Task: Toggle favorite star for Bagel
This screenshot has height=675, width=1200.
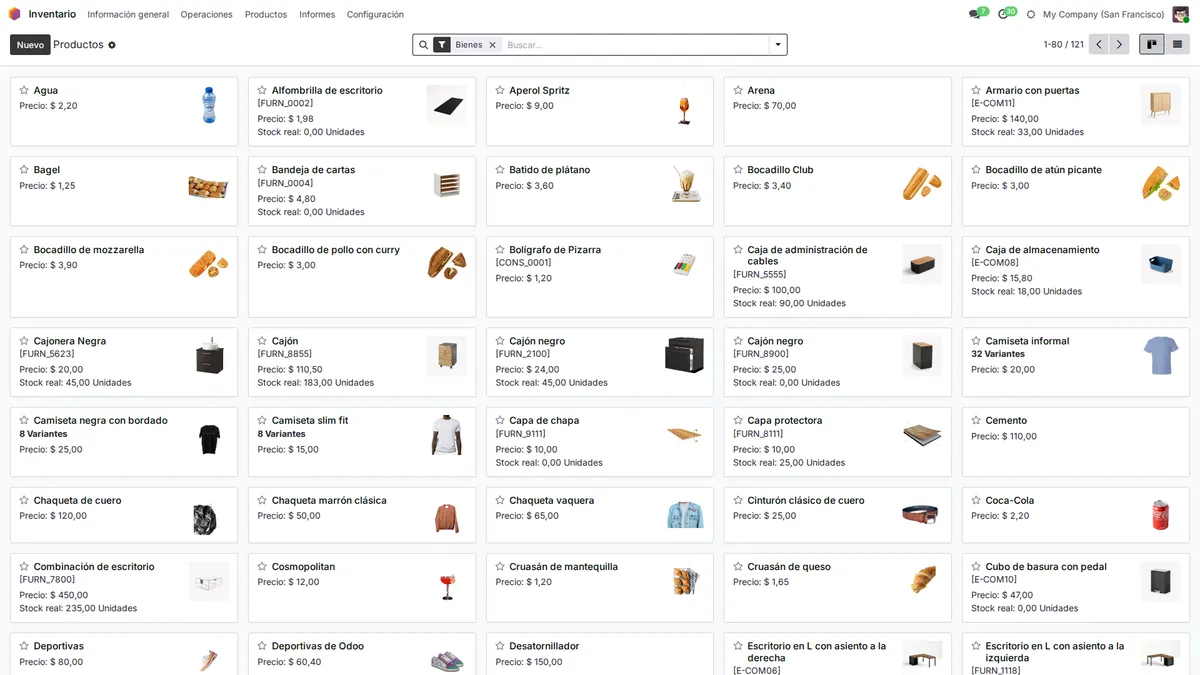Action: pyautogui.click(x=24, y=170)
